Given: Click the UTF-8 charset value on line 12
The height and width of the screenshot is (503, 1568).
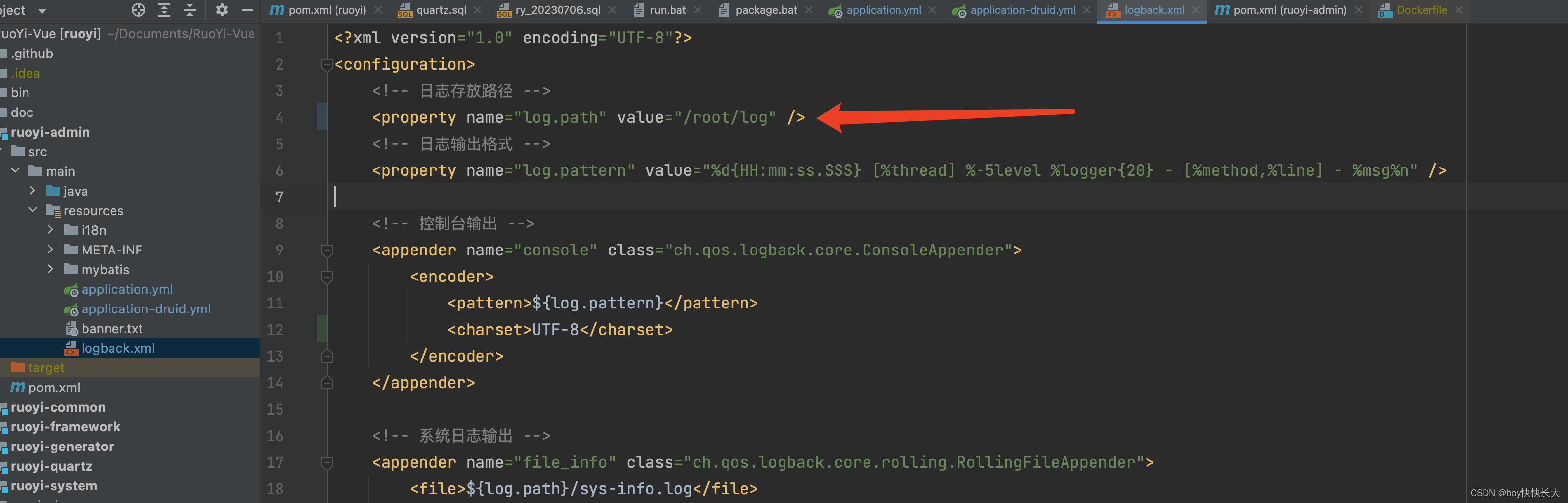Looking at the screenshot, I should click(556, 330).
